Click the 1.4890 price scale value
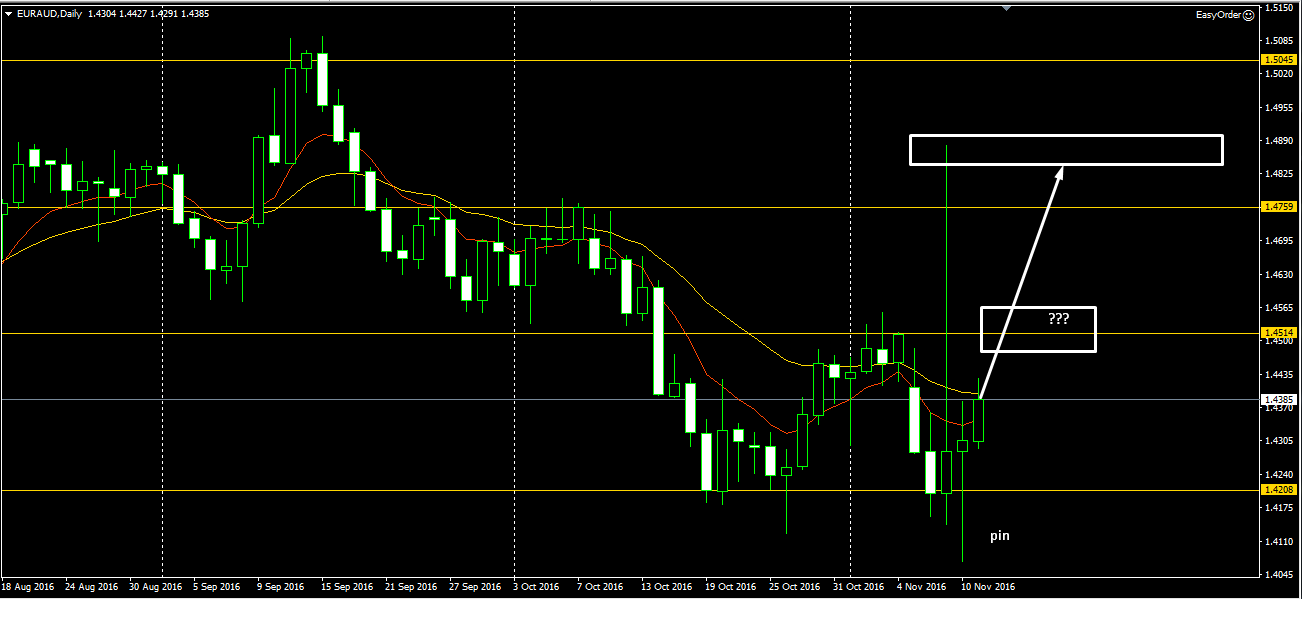Screen dimensions: 1302x627 click(1280, 141)
